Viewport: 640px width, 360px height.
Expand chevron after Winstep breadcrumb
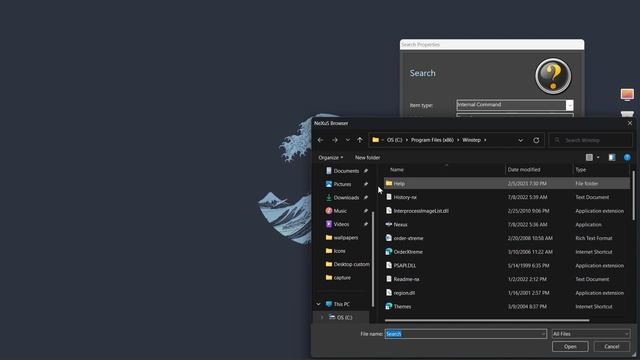tap(485, 140)
